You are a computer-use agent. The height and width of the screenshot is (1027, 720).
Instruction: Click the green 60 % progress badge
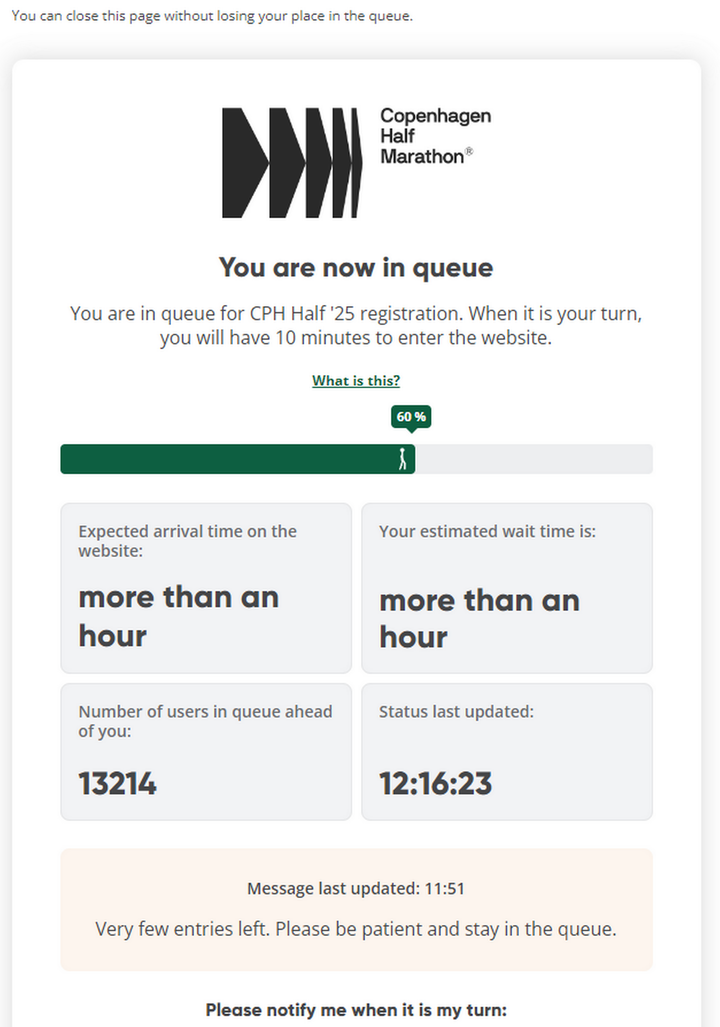(411, 416)
